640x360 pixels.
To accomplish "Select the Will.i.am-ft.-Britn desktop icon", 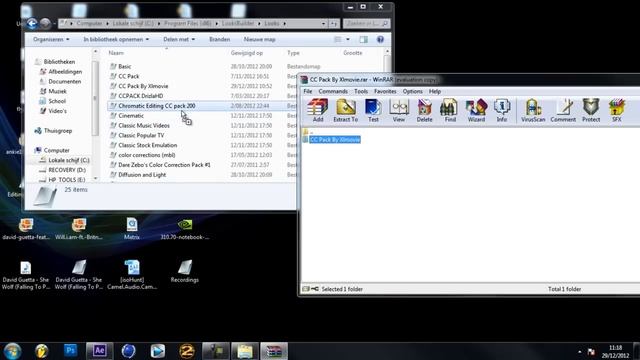I will [79, 229].
